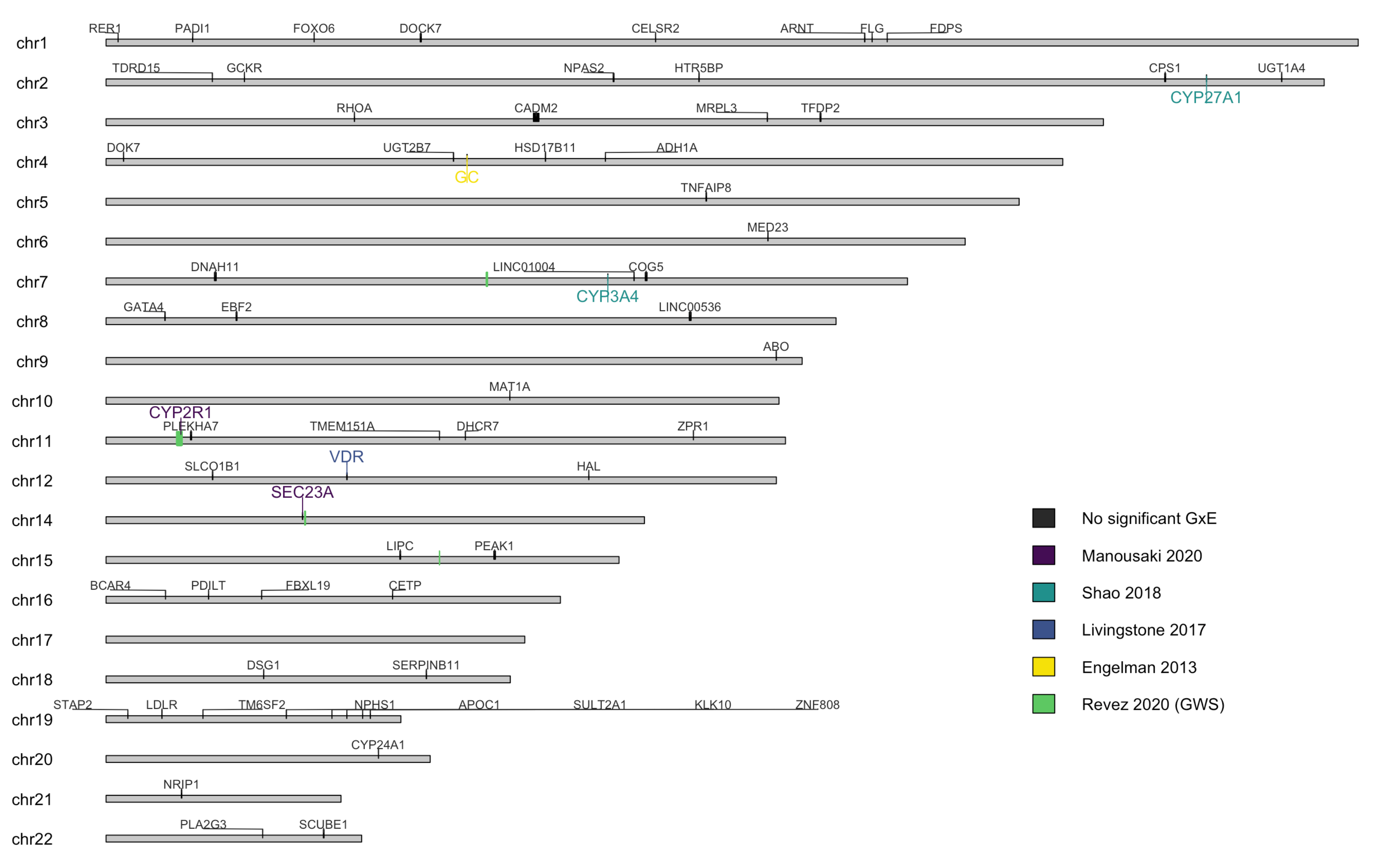Click the green Revez 2020 legend swatch

1043,704
